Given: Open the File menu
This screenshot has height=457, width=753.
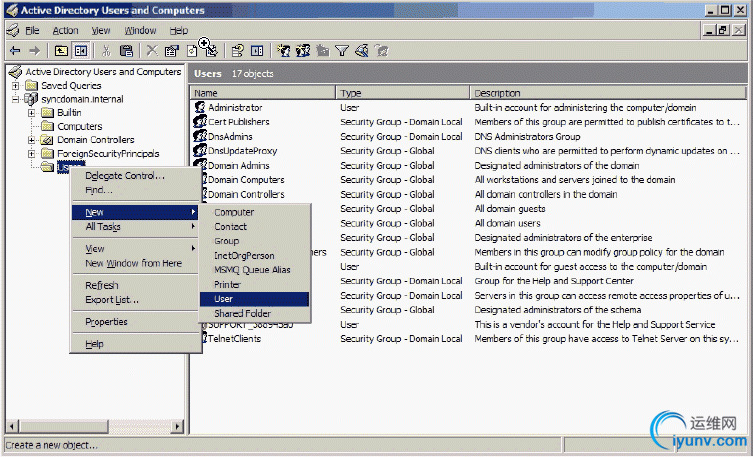Looking at the screenshot, I should [x=32, y=31].
